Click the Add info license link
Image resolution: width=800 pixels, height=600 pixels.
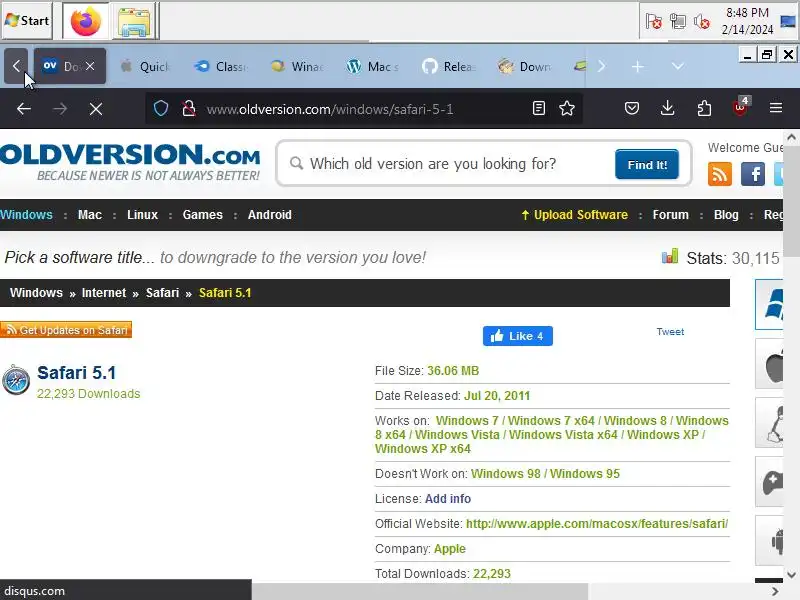pyautogui.click(x=447, y=498)
